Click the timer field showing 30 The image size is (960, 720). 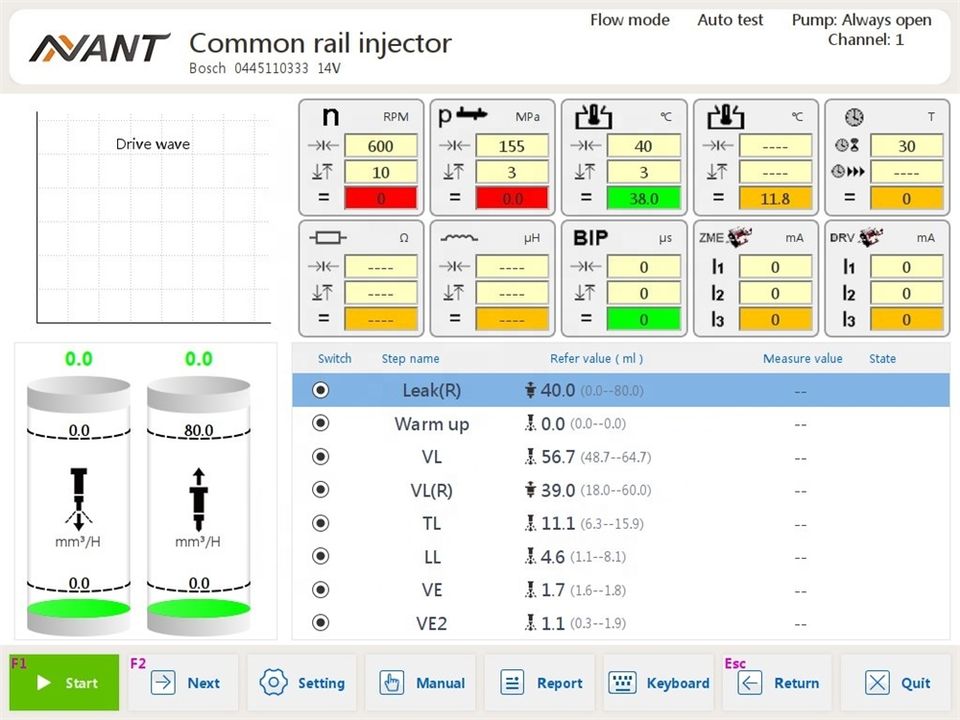906,146
